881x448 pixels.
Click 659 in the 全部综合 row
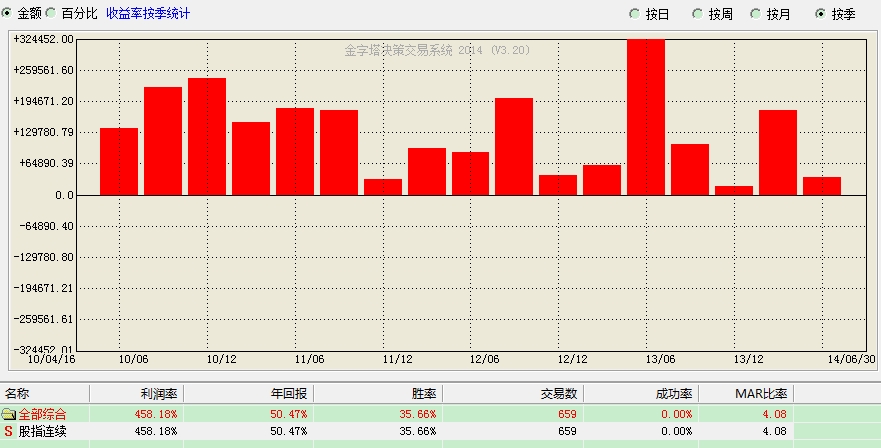[x=567, y=415]
